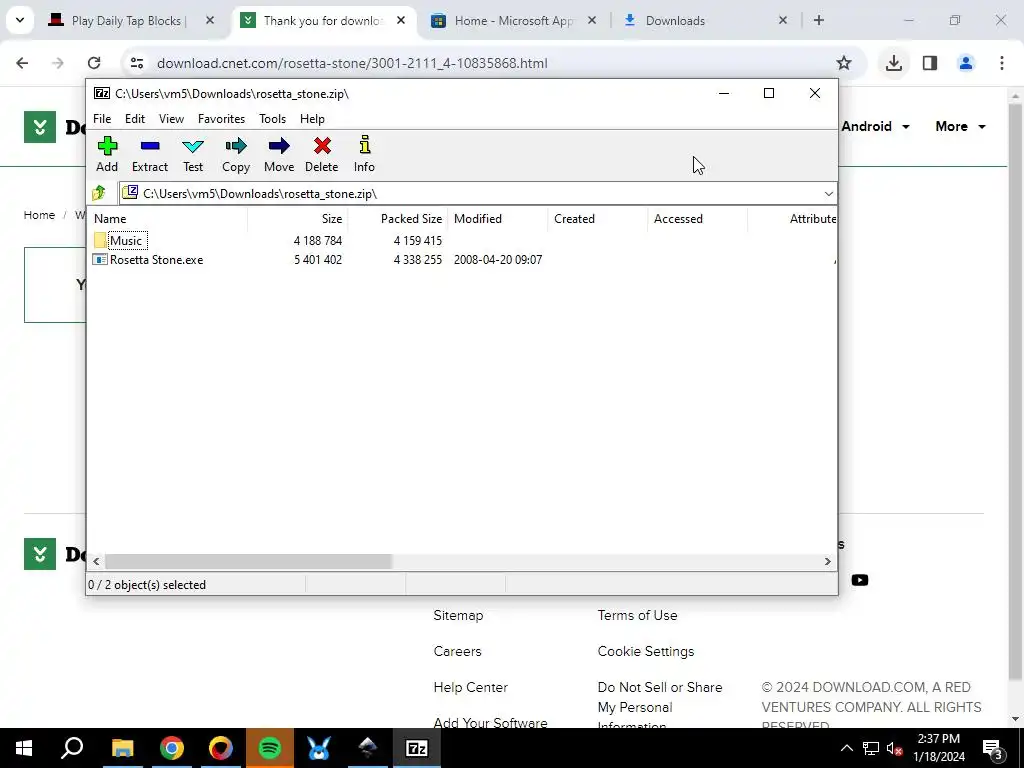The height and width of the screenshot is (768, 1024).
Task: Sort by the Packed Size column
Action: pyautogui.click(x=397, y=219)
